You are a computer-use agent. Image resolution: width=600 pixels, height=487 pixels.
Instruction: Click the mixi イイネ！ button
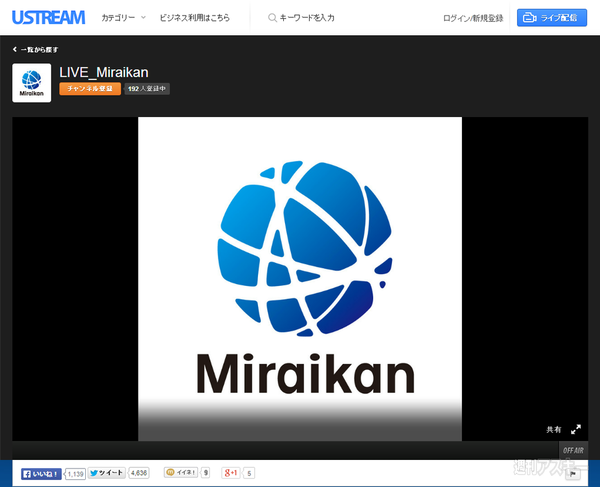click(x=181, y=472)
